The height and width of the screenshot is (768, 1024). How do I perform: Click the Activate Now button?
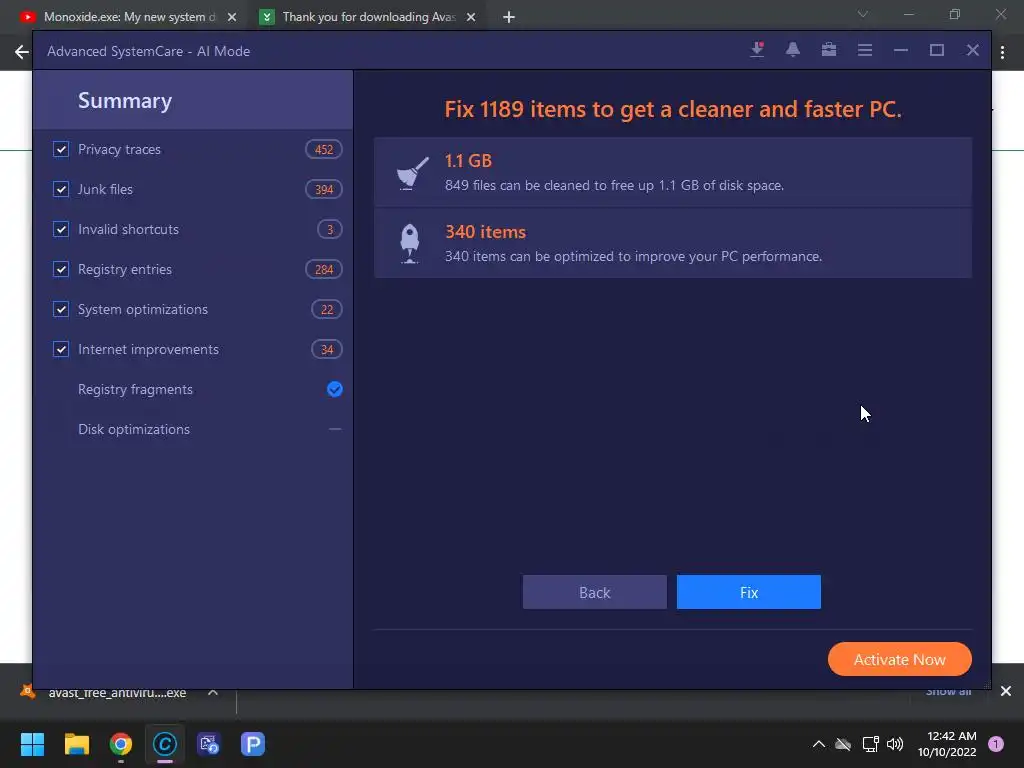point(899,660)
